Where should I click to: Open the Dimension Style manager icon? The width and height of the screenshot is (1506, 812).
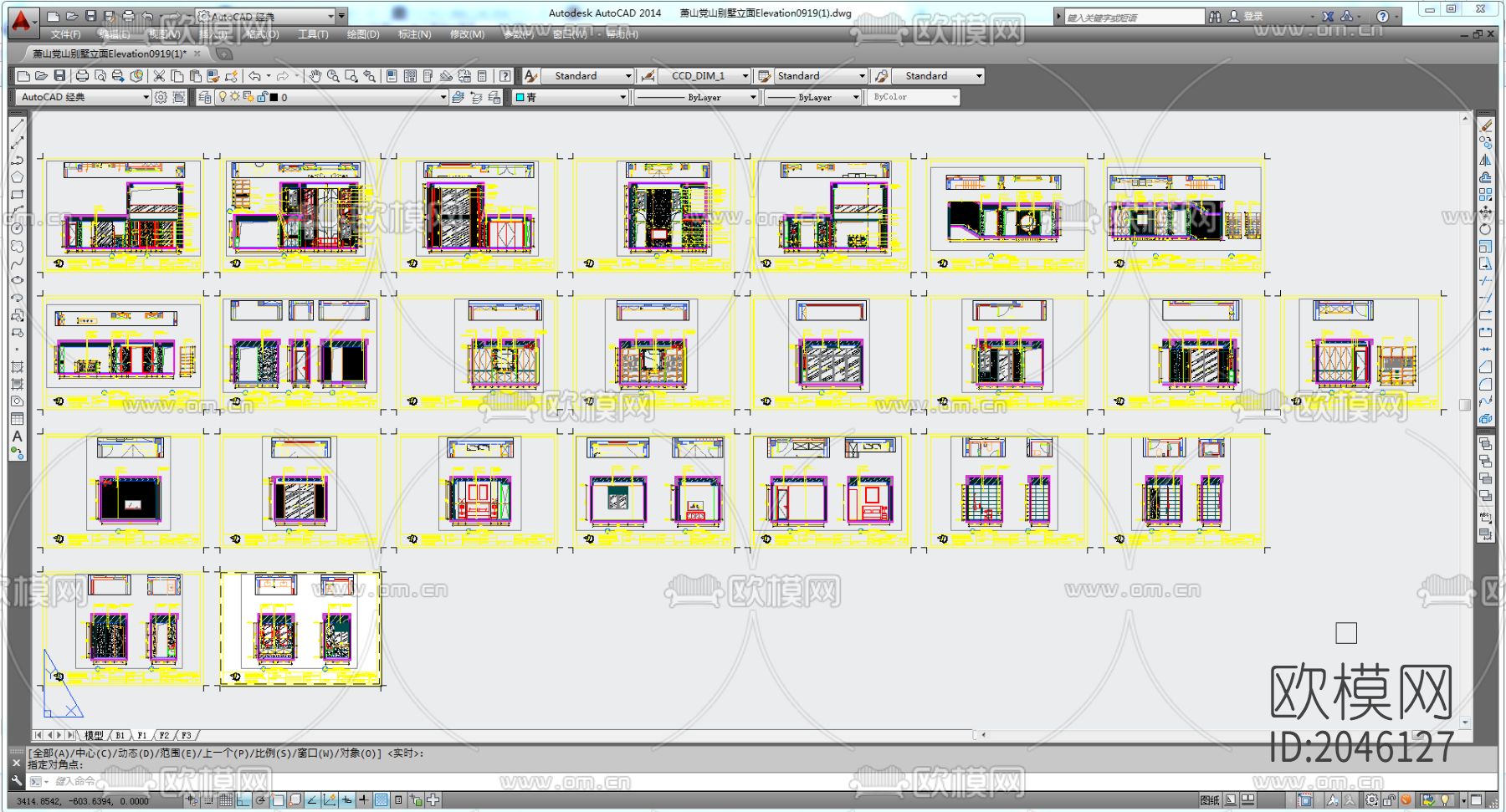click(x=647, y=76)
